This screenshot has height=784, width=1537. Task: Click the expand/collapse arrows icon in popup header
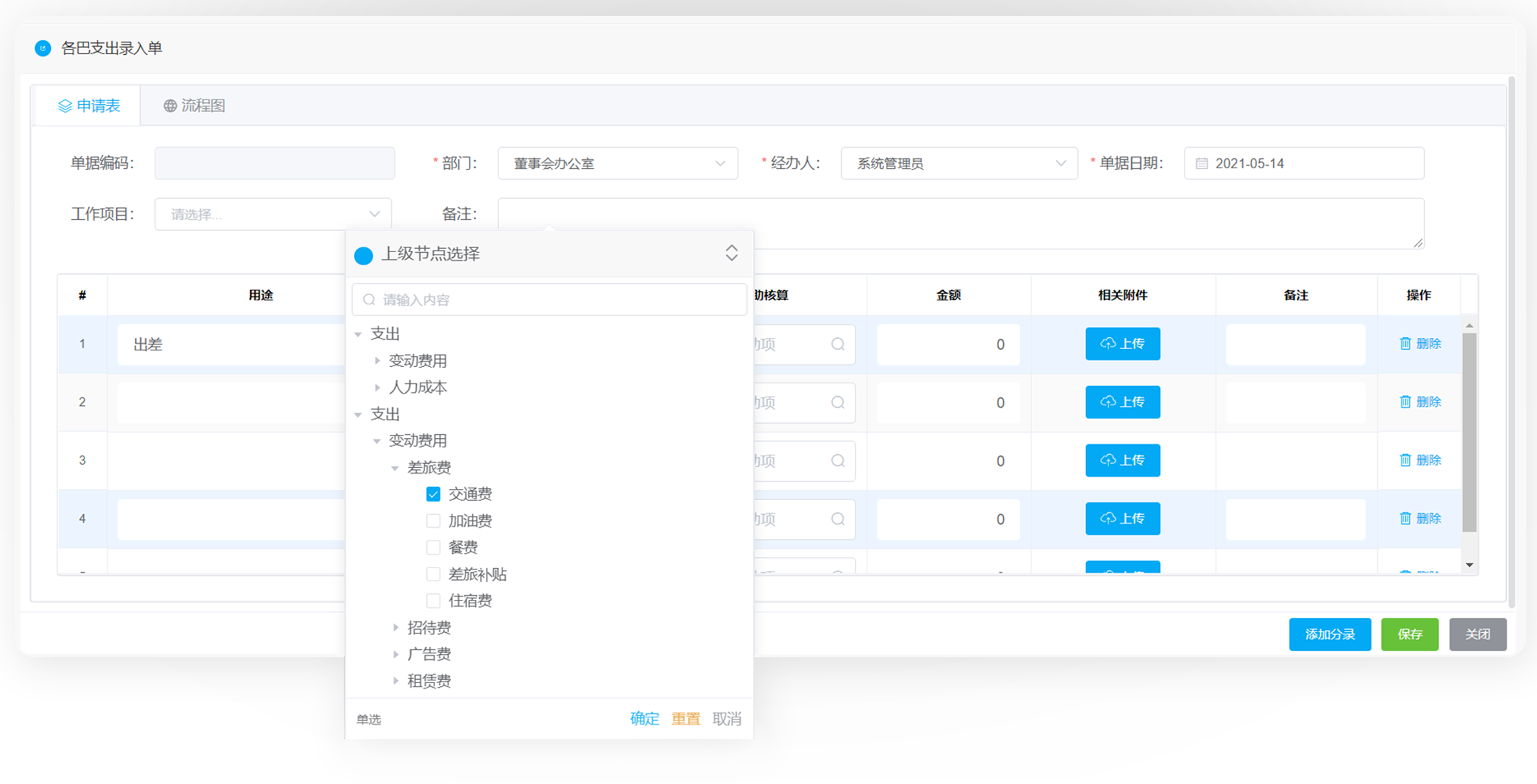[731, 253]
